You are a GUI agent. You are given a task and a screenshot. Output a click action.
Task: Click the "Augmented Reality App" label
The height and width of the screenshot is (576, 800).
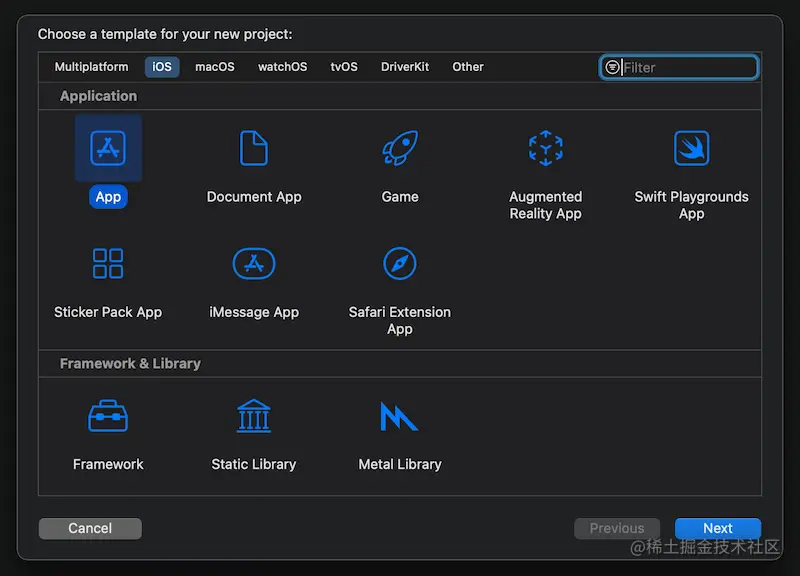[545, 205]
